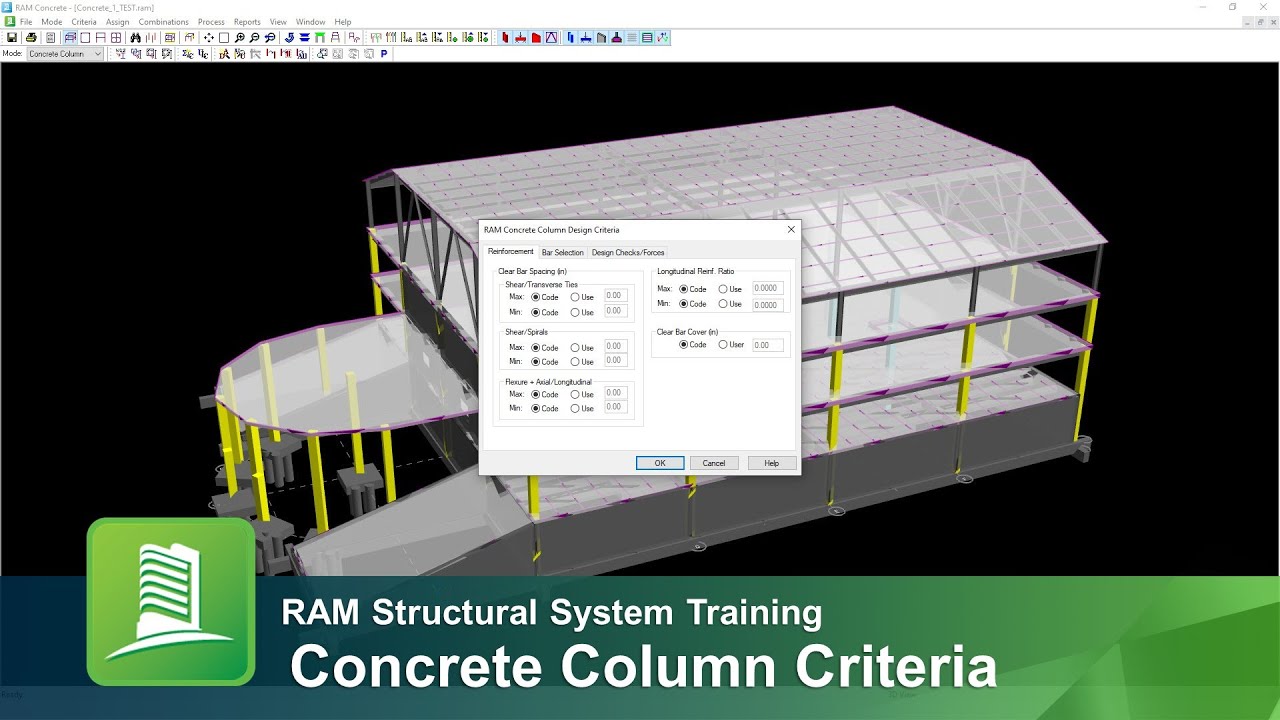
Task: Click the U-c toolbar icon
Action: pos(203,54)
